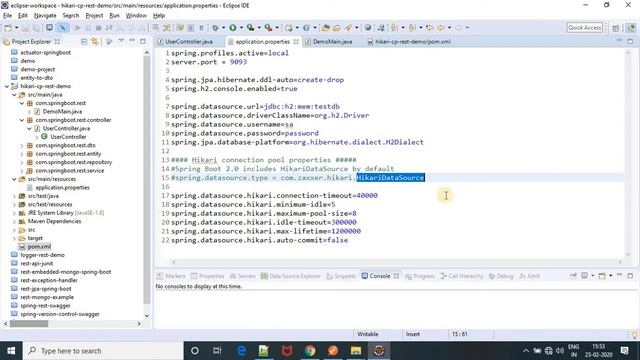Expand the com.springboot.rest.dto package

[22, 145]
